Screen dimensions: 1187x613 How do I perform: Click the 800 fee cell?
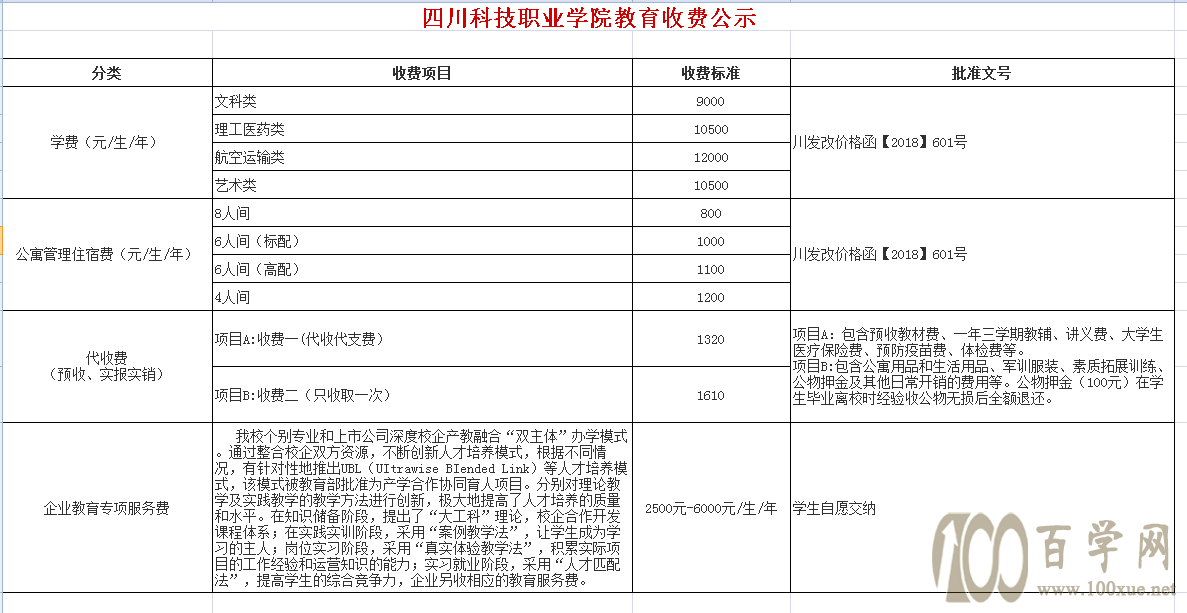coord(711,213)
